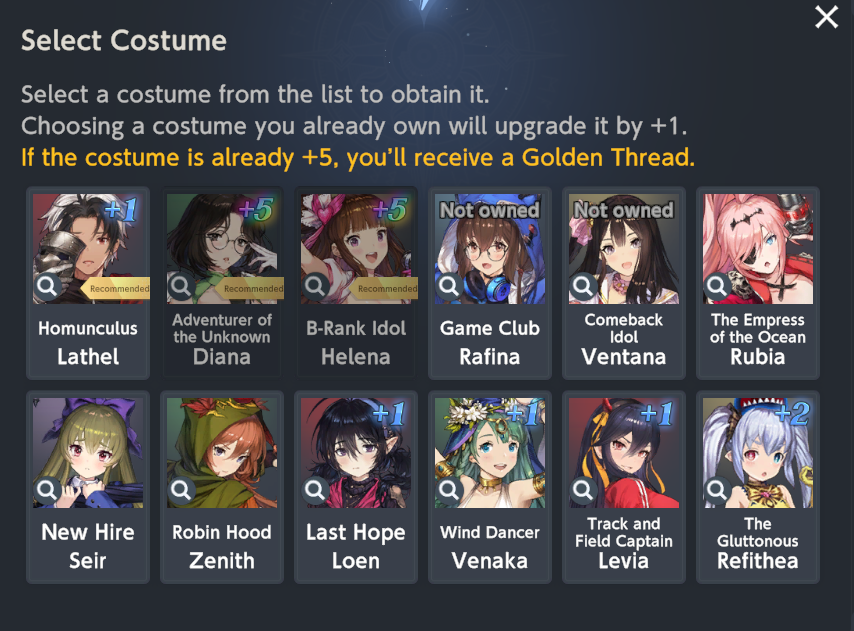The height and width of the screenshot is (631, 854).
Task: Open the Robin Hood Zenith magnifier preview
Action: coord(181,490)
